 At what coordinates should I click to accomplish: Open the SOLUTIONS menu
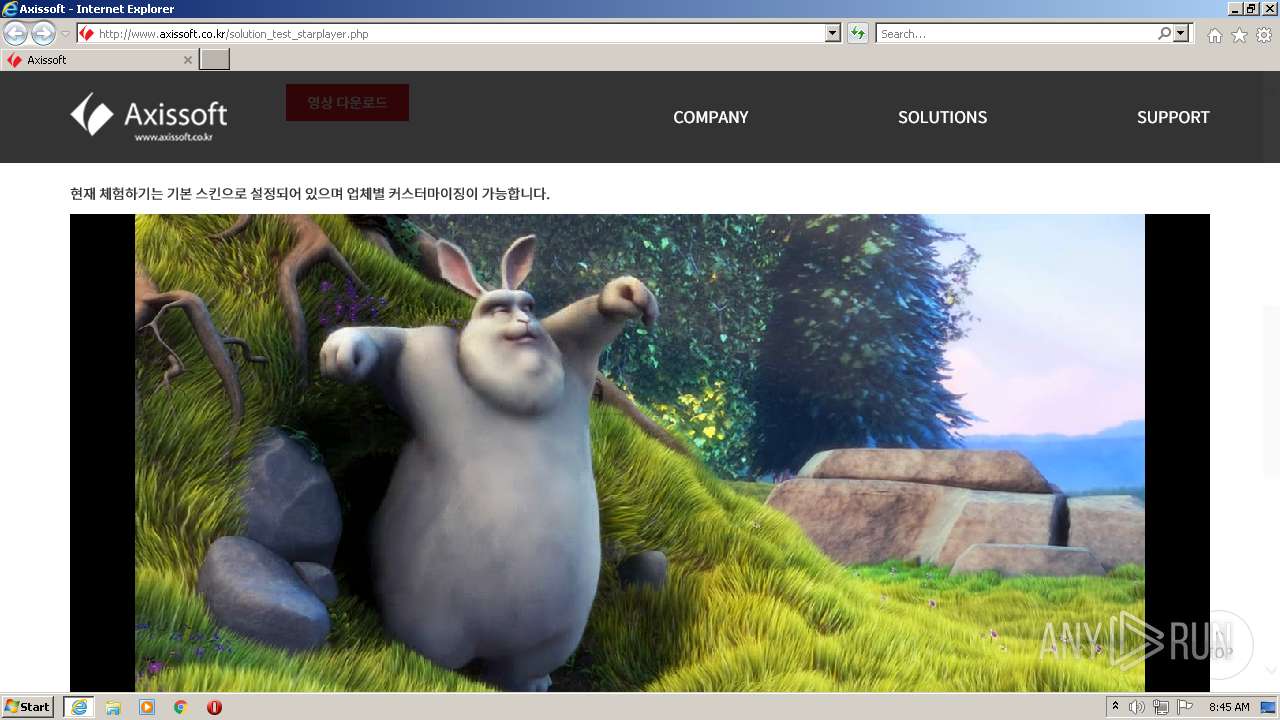942,117
